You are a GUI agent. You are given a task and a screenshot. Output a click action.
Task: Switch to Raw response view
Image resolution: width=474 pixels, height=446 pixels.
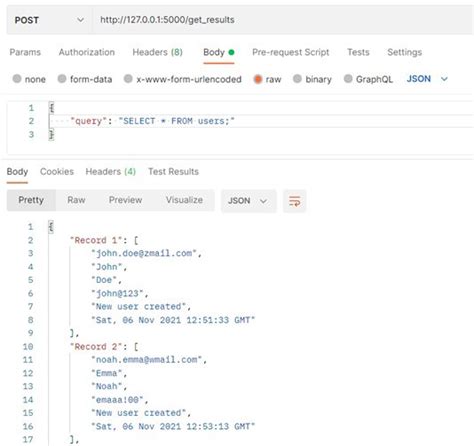(76, 200)
